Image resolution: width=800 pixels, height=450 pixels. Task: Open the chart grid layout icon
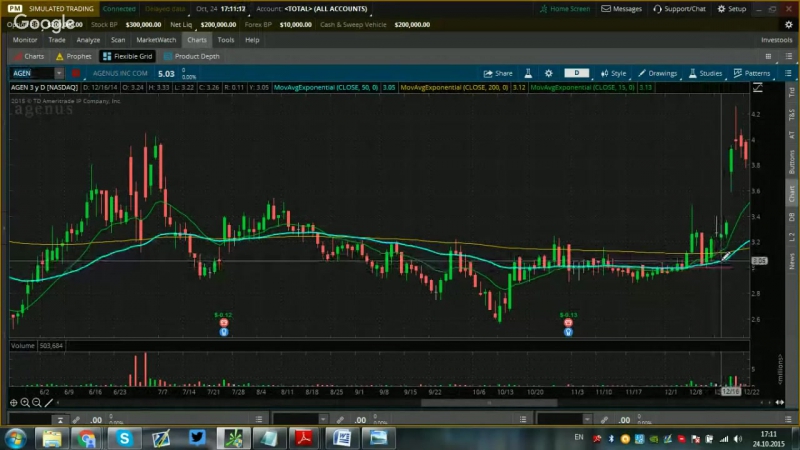(x=768, y=56)
